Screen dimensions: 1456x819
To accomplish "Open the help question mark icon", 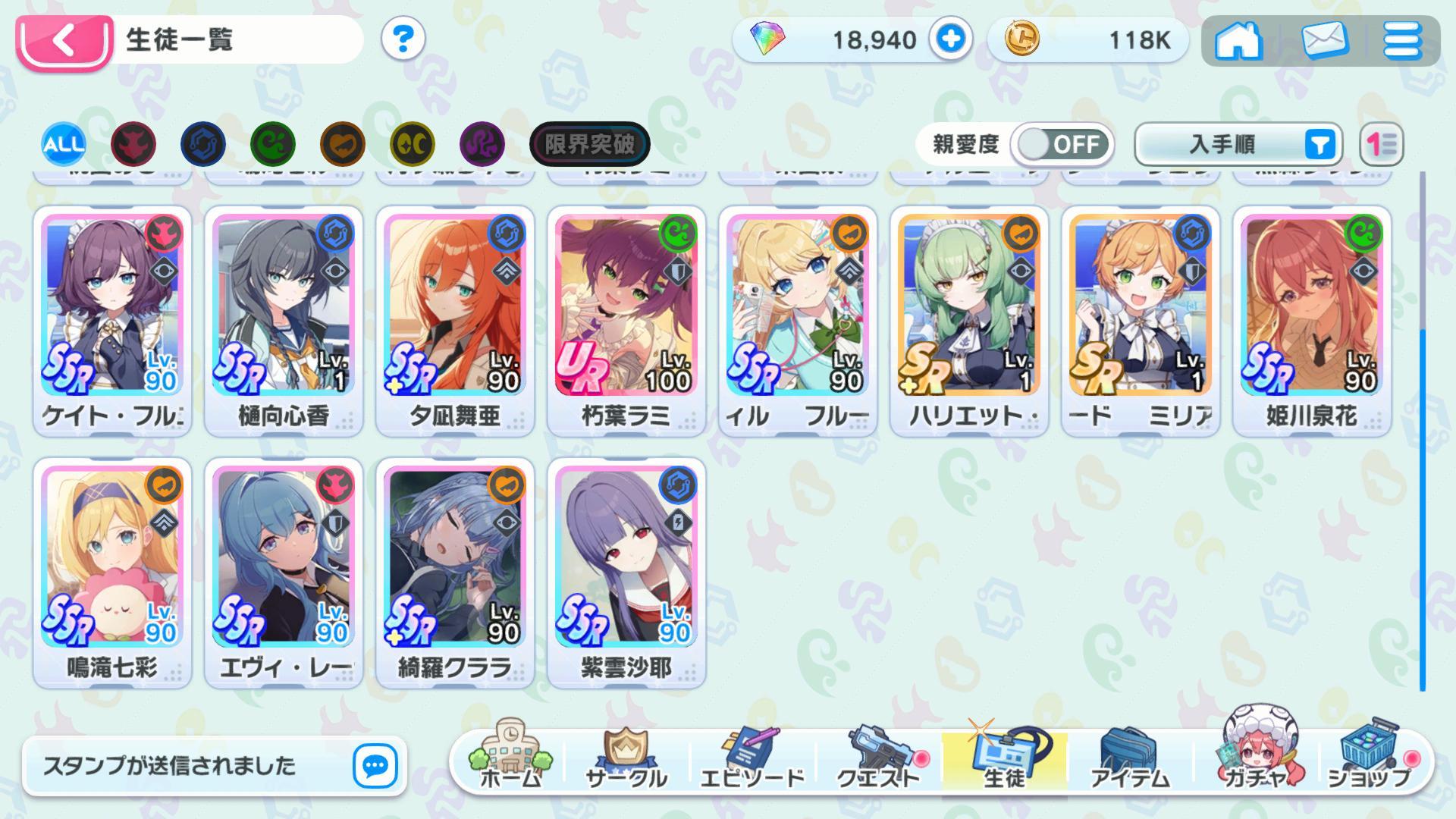I will [x=403, y=39].
